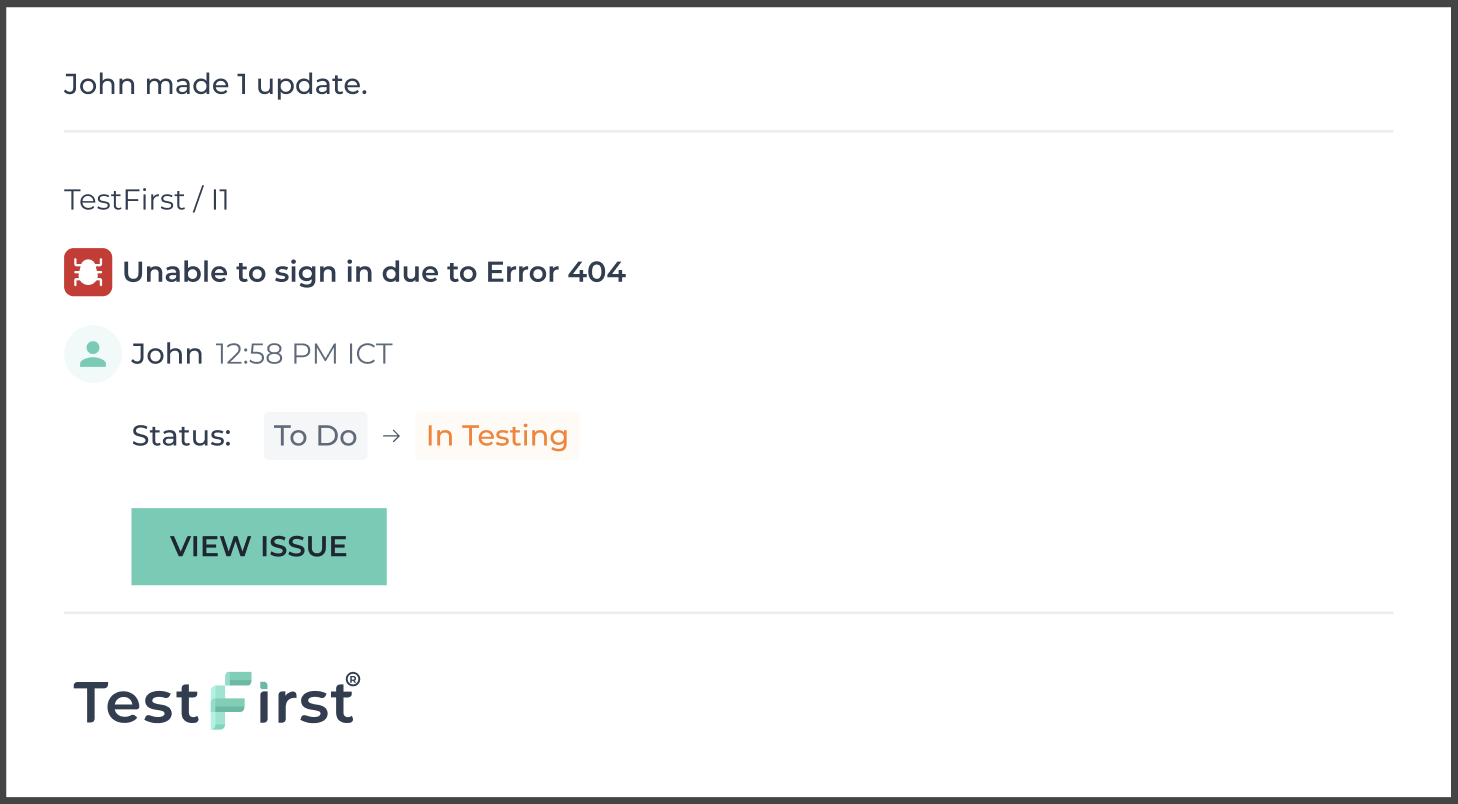Image resolution: width=1458 pixels, height=804 pixels.
Task: Click the green F emblem in logo
Action: [x=229, y=700]
